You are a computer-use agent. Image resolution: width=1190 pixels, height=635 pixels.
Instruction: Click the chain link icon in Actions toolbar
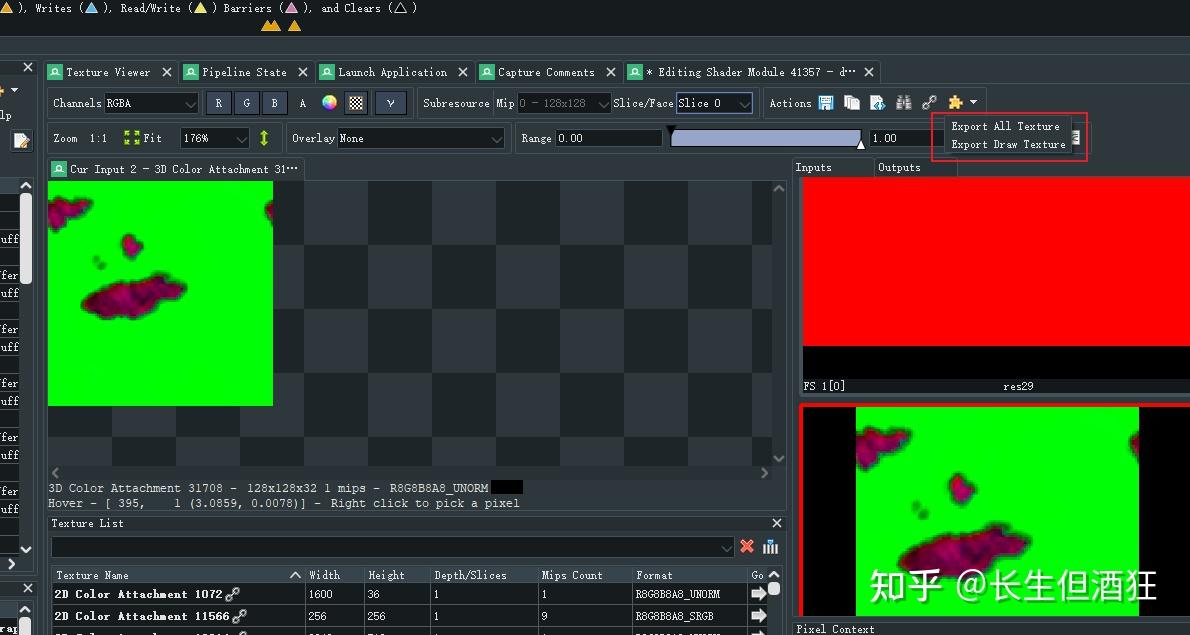point(929,103)
